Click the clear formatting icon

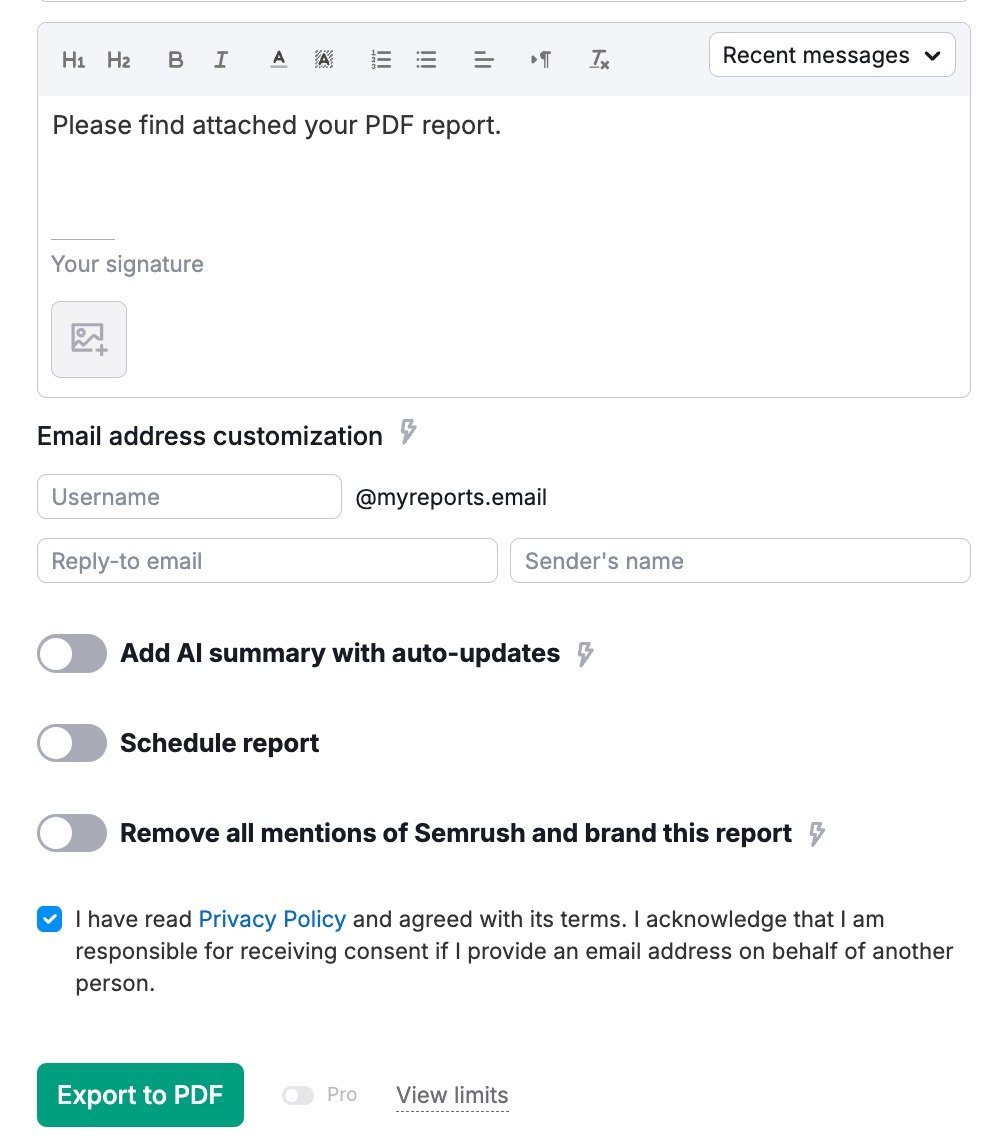pos(599,59)
